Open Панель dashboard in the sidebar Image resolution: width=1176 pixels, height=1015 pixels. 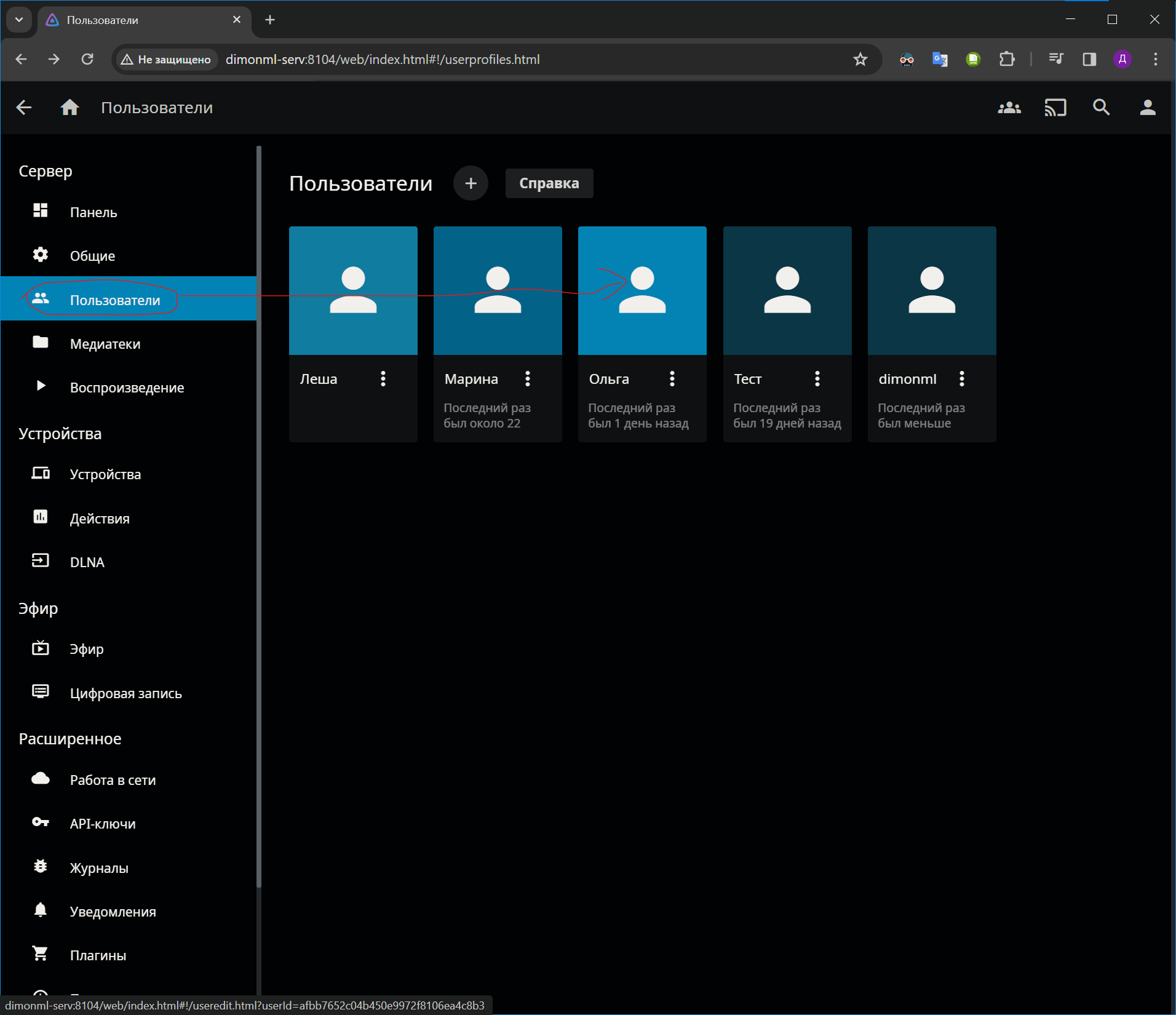93,212
